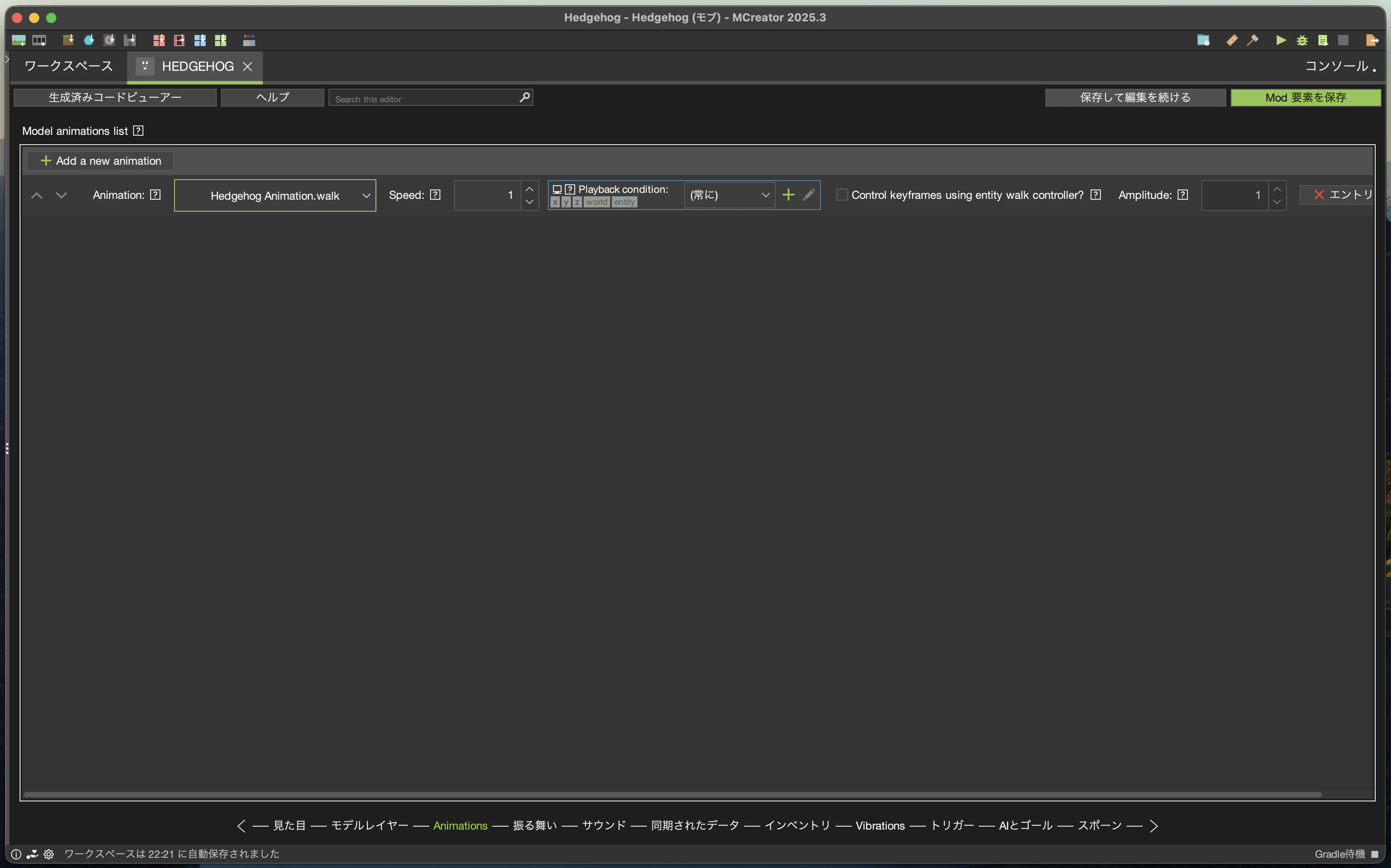1391x868 pixels.
Task: Click the export mod file icon
Action: click(x=1372, y=40)
